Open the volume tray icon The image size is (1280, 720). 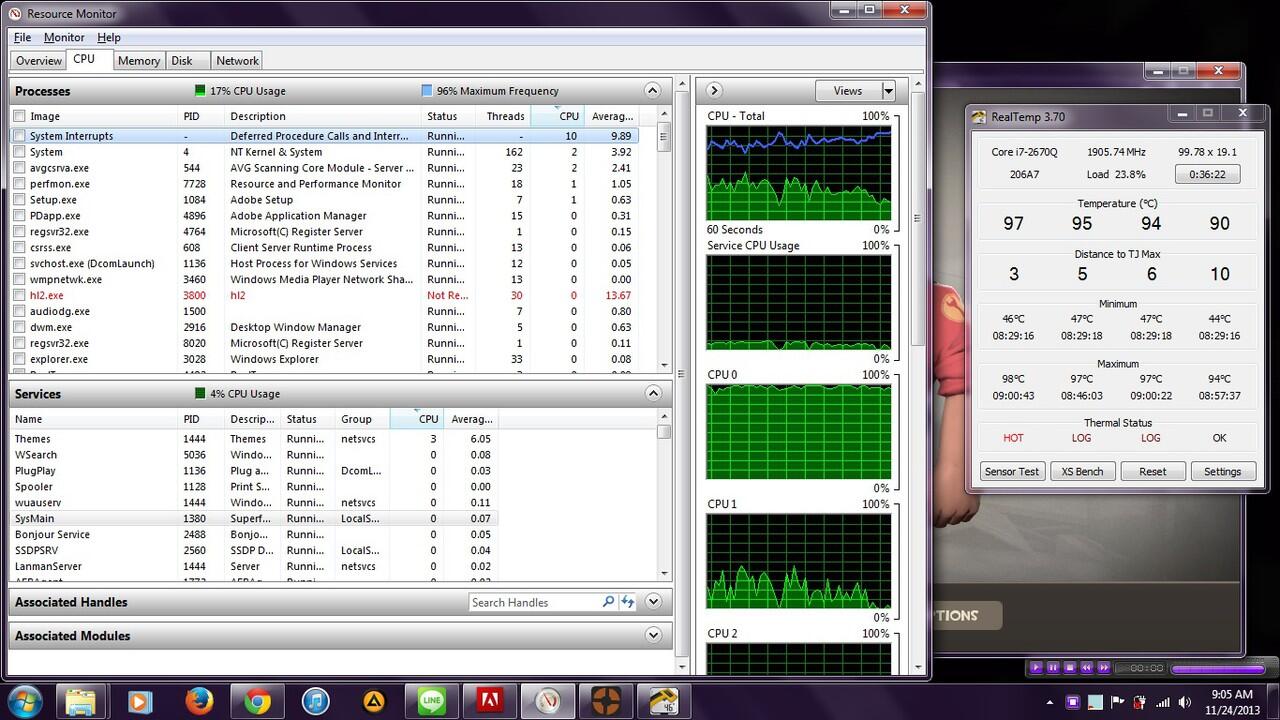click(x=1187, y=702)
